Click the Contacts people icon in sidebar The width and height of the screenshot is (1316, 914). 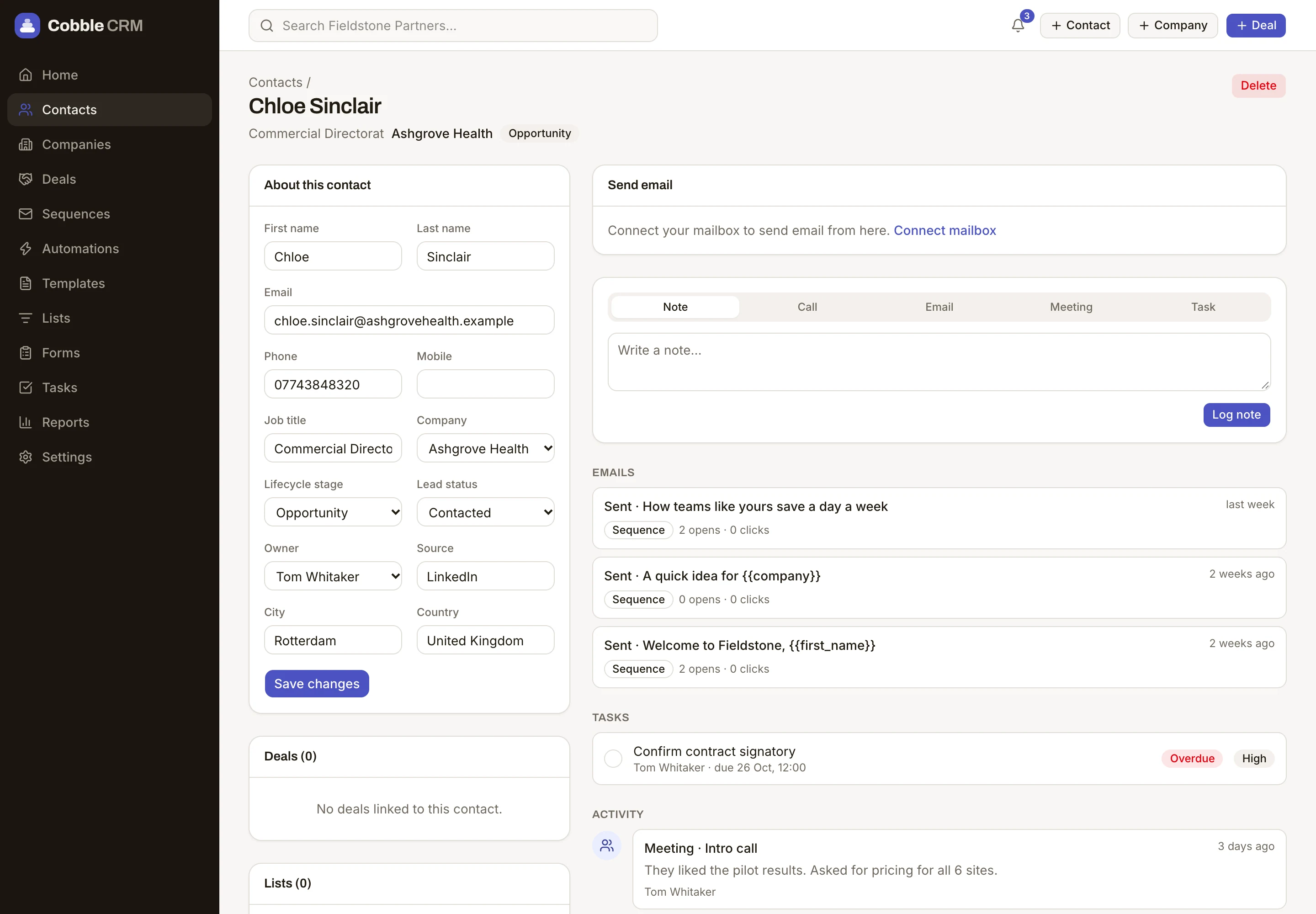click(25, 109)
